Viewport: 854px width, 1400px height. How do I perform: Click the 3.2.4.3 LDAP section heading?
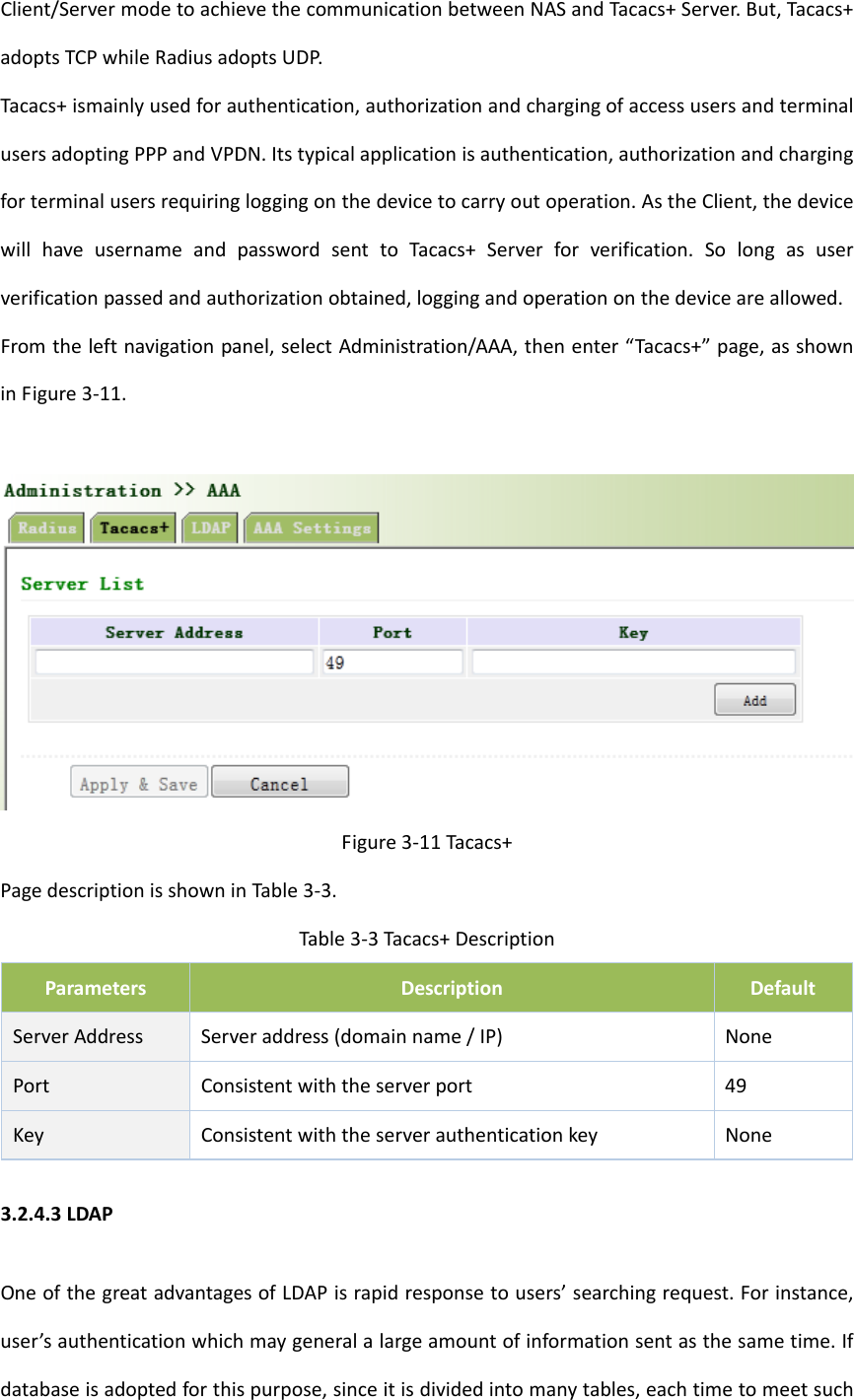(57, 1214)
